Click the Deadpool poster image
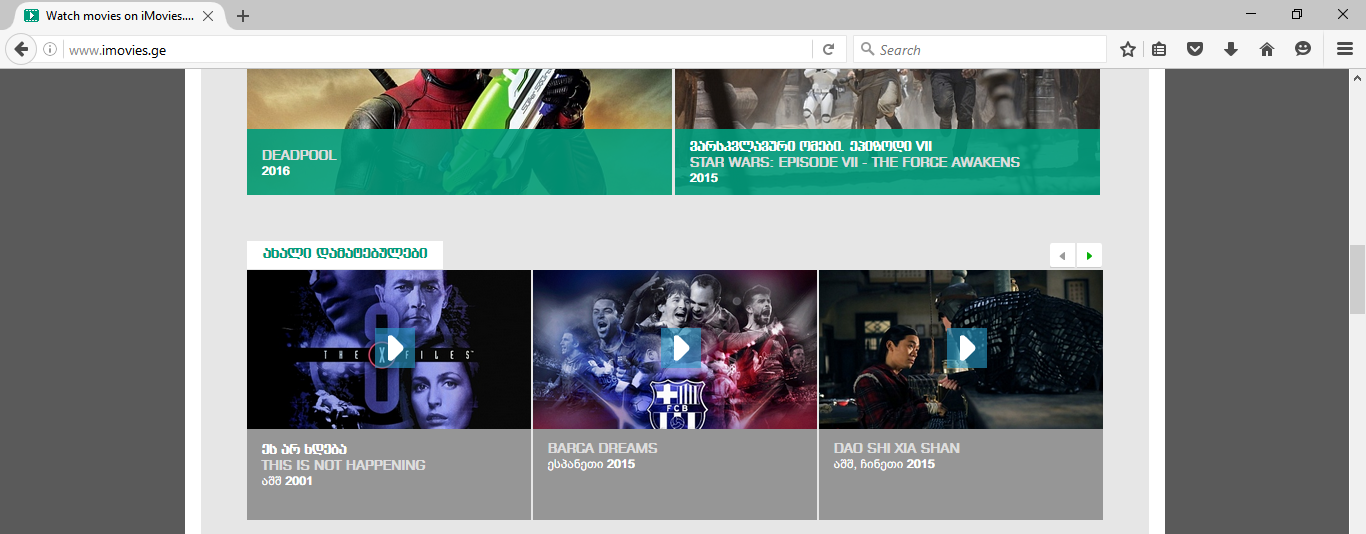1366x534 pixels. coord(459,99)
